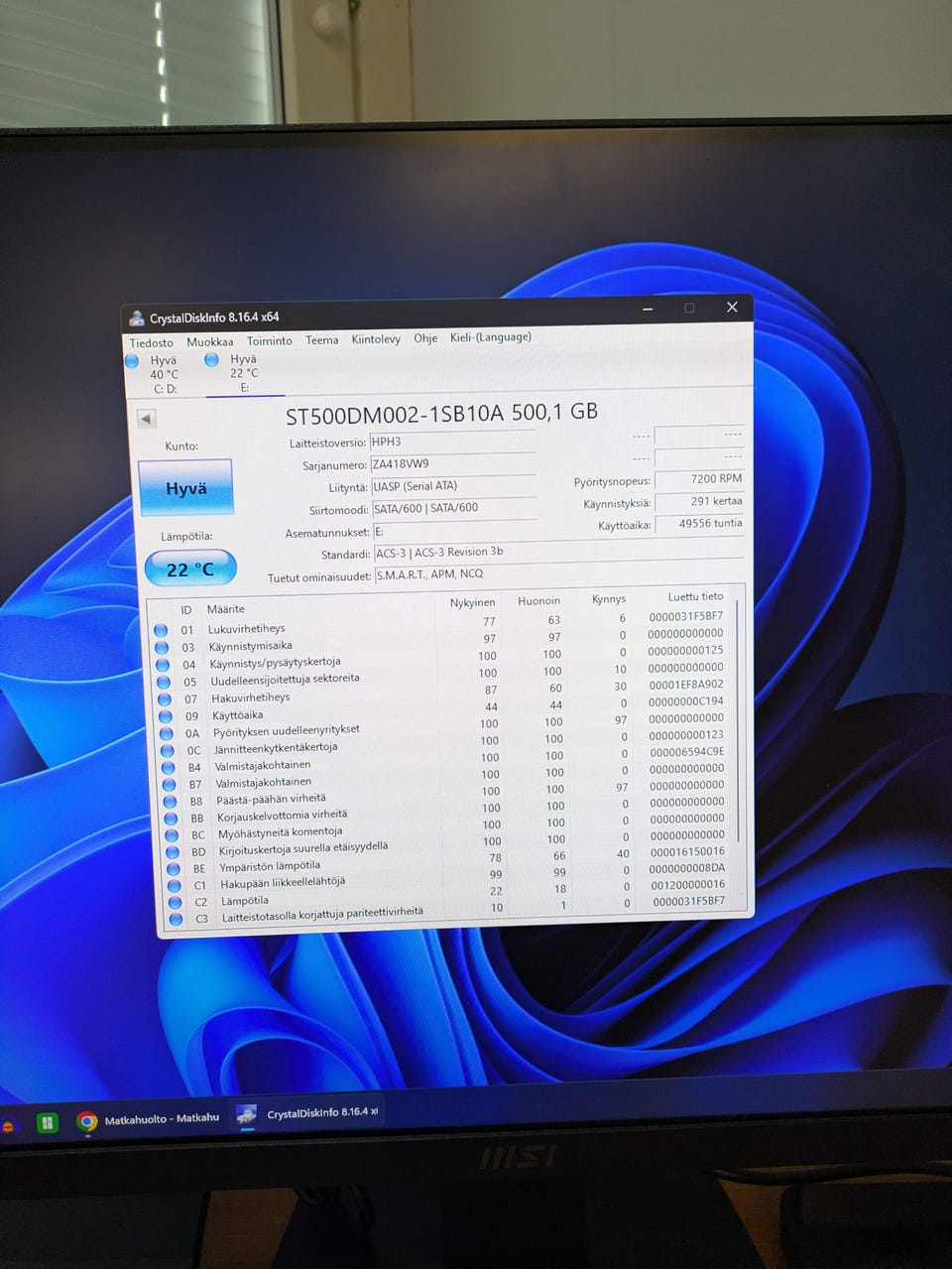Click the status dot for Uudelleensijoitettuja sektoreita
This screenshot has width=952, height=1269.
pyautogui.click(x=164, y=682)
